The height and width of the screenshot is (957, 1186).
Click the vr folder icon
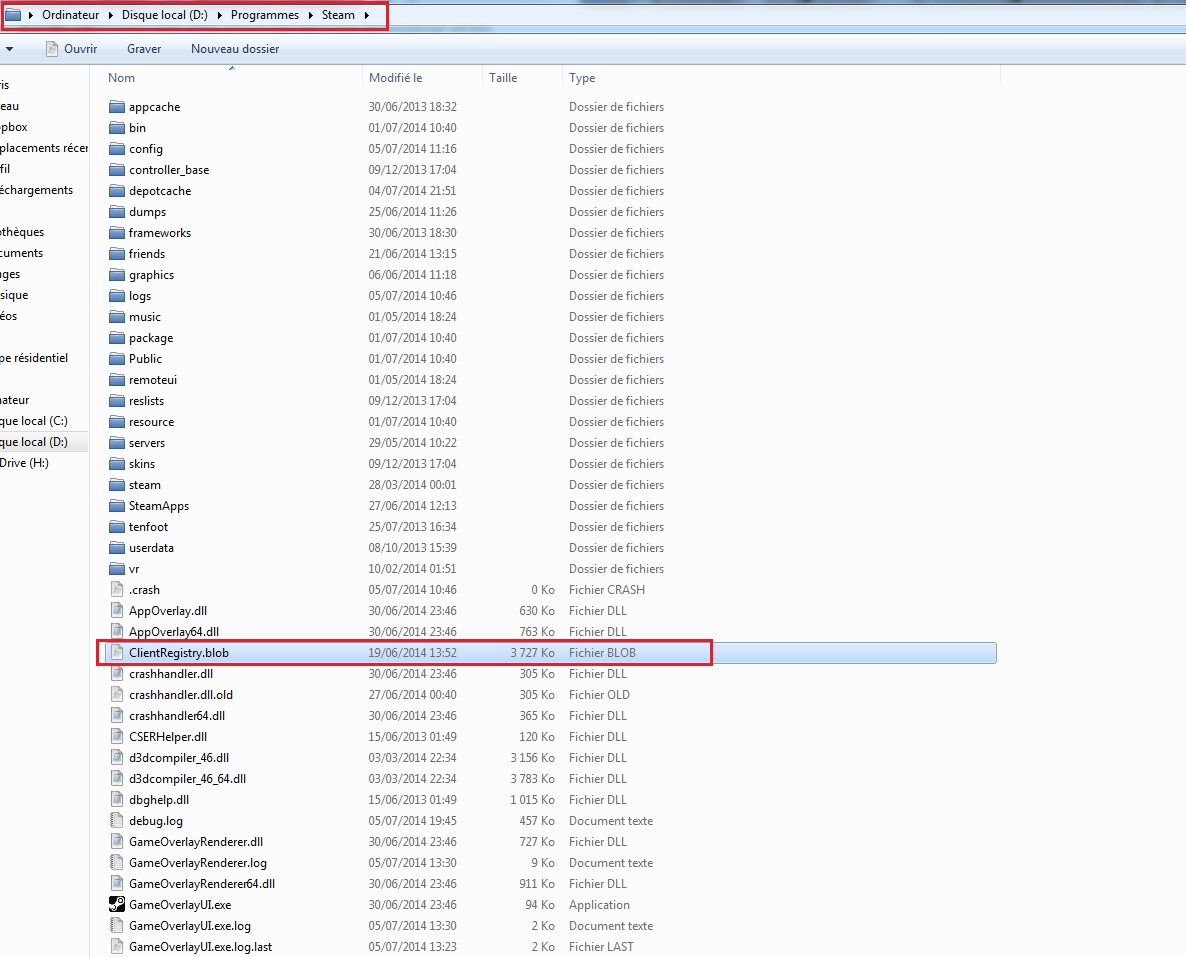116,569
